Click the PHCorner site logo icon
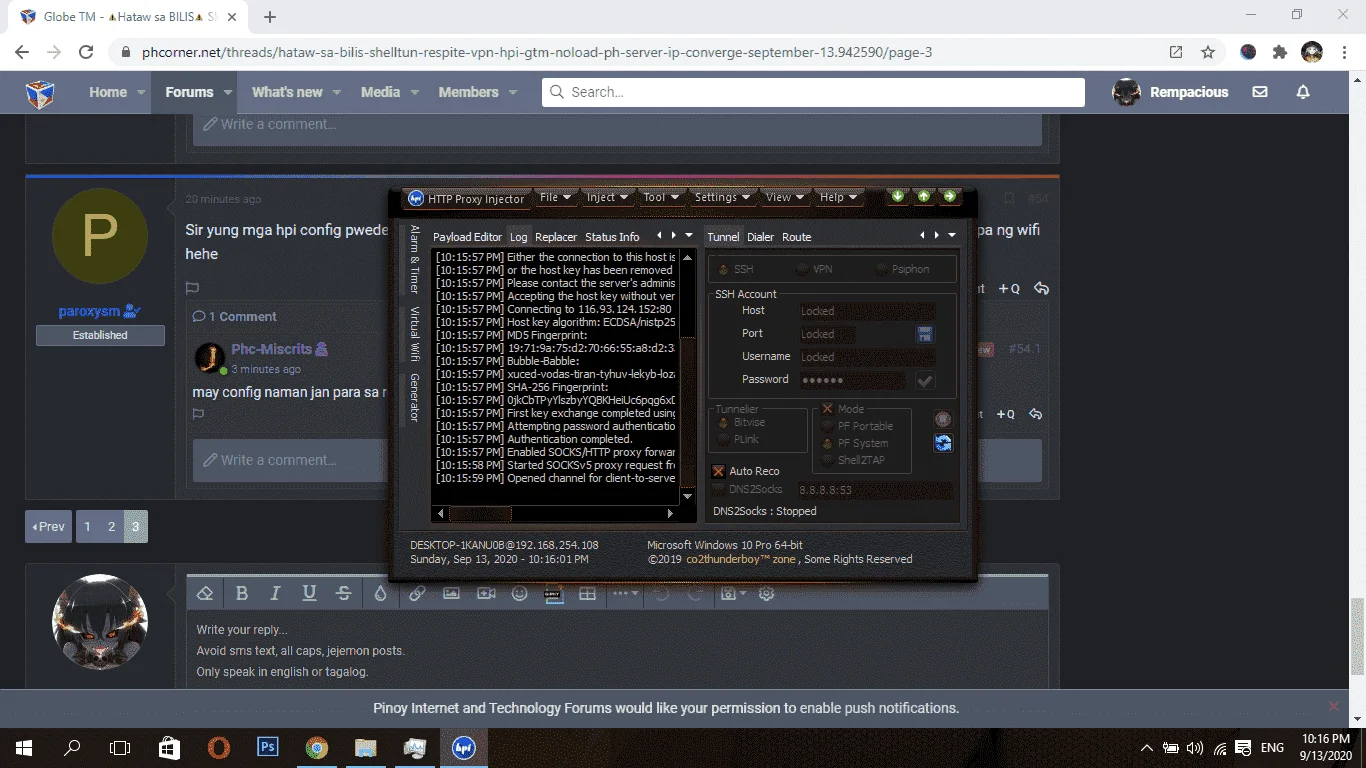Screen dimensions: 1366x768 [40, 93]
